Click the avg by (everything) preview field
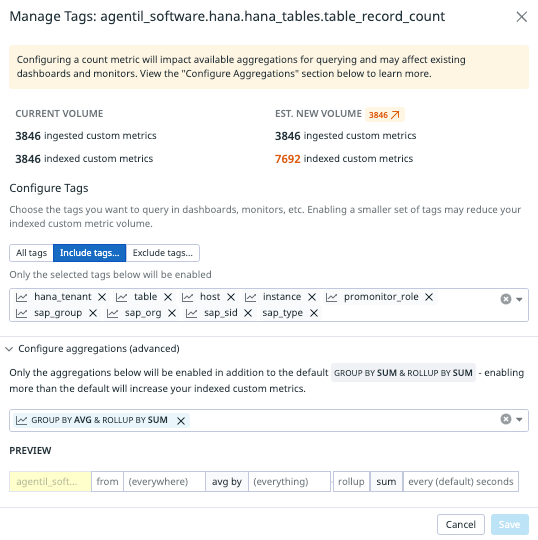The image size is (538, 540). pyautogui.click(x=268, y=481)
